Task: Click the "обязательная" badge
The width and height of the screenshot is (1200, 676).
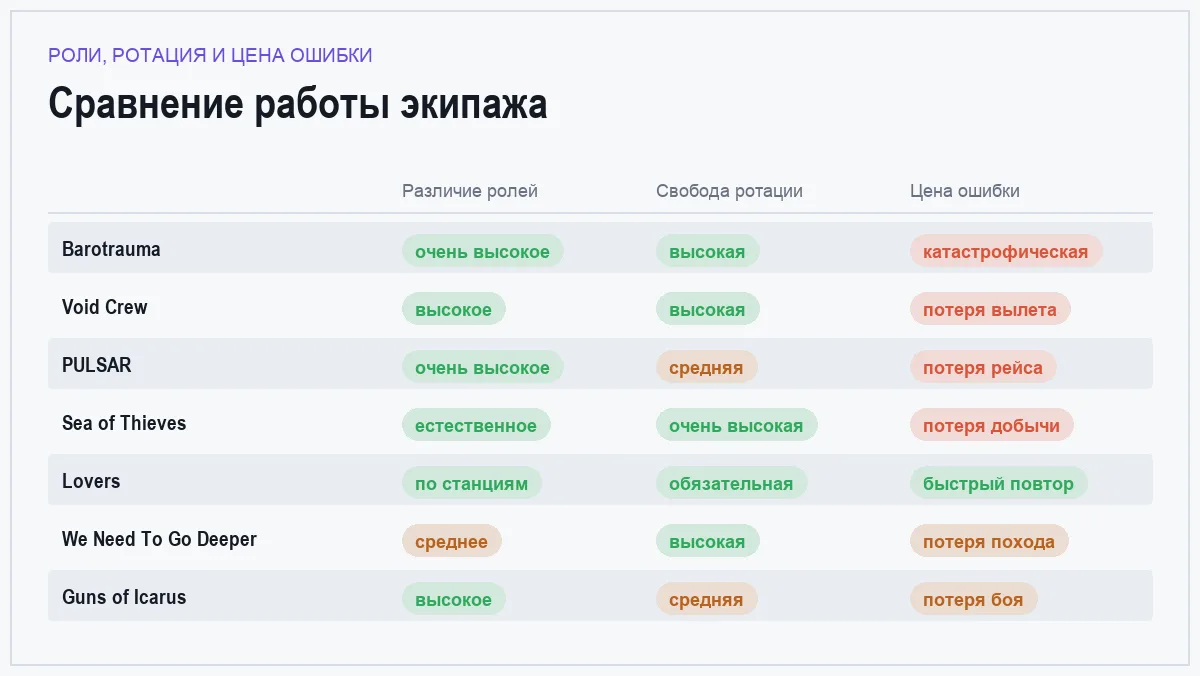Action: coord(732,483)
